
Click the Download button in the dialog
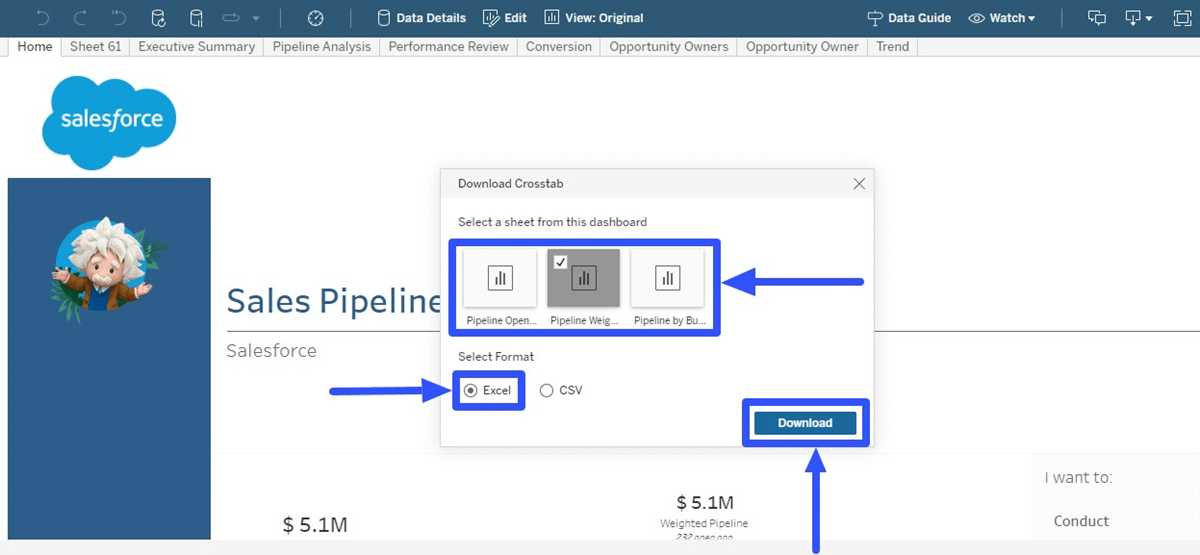pos(805,423)
